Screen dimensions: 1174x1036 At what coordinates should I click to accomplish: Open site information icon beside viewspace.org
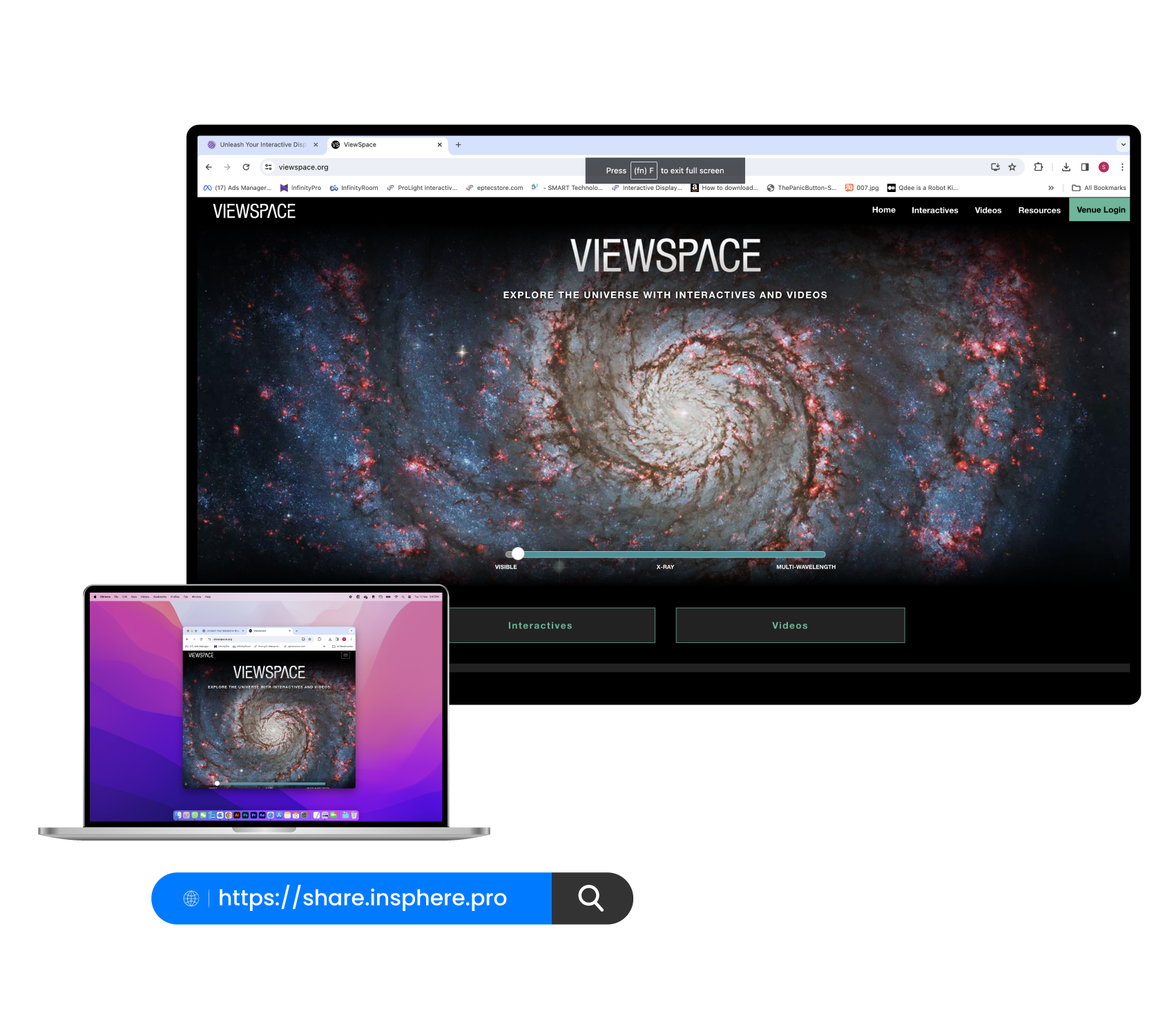pyautogui.click(x=269, y=167)
